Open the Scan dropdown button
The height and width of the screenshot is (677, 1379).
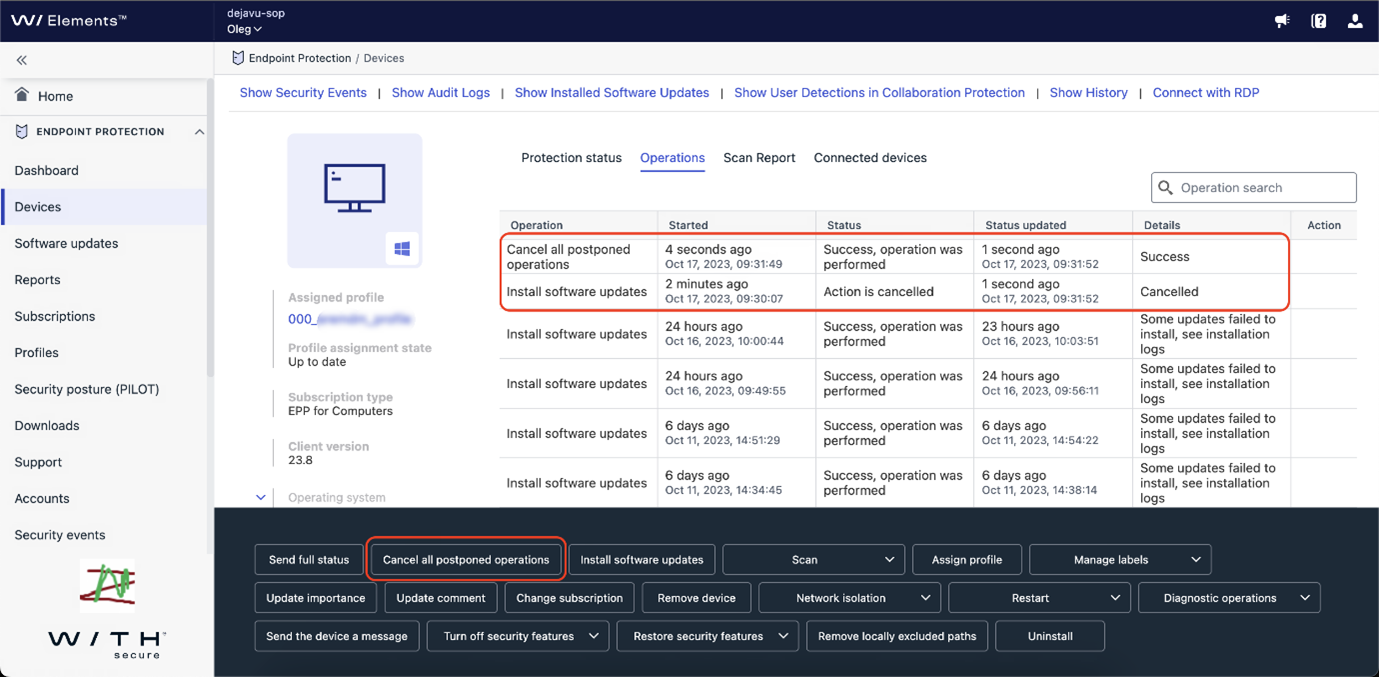pyautogui.click(x=814, y=560)
